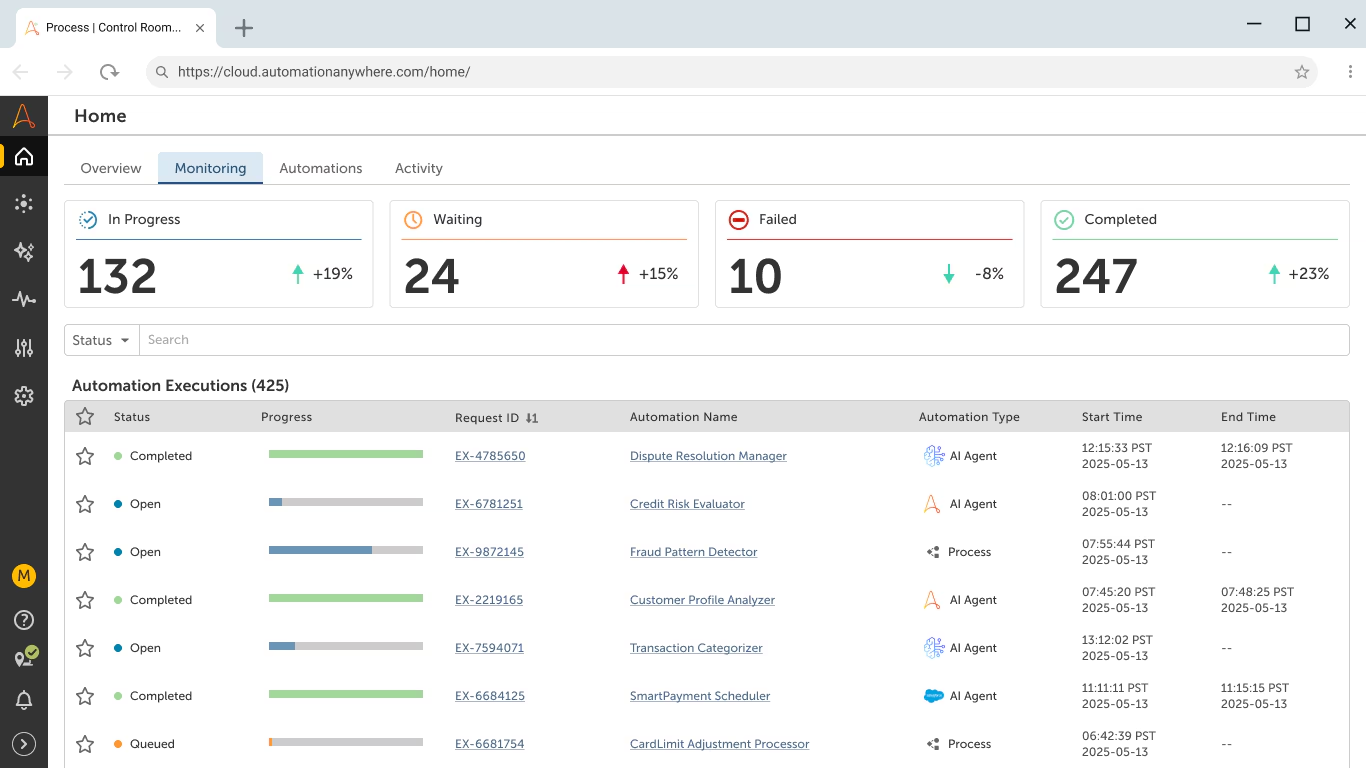Viewport: 1366px width, 768px height.
Task: Open the Status filter dropdown
Action: tap(100, 340)
